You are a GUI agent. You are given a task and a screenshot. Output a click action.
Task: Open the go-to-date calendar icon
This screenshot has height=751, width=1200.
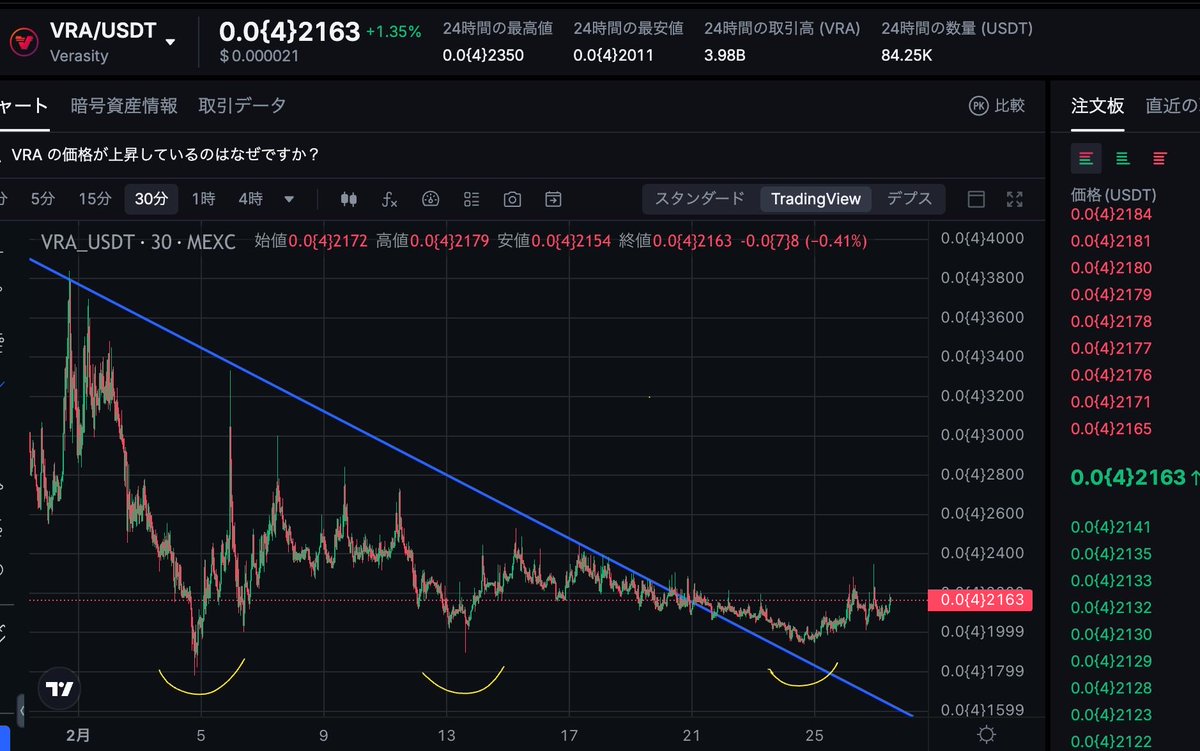point(552,199)
